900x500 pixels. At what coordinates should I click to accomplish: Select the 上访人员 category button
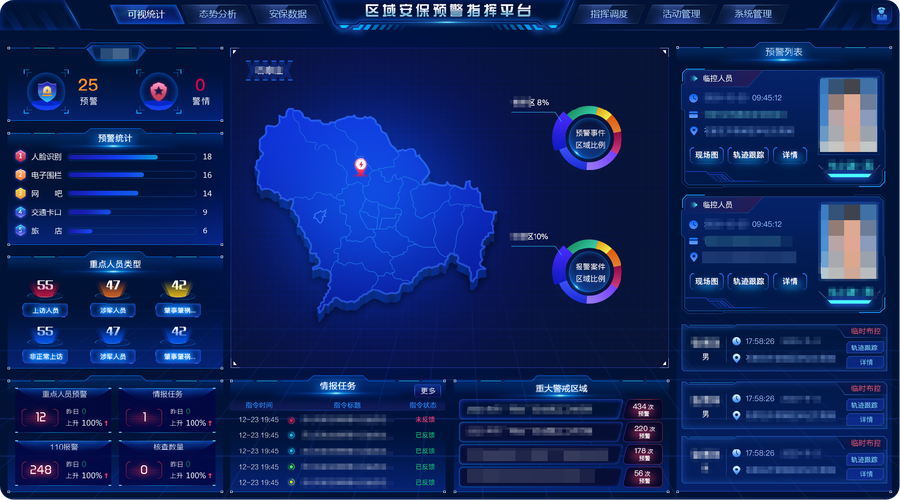pyautogui.click(x=46, y=311)
